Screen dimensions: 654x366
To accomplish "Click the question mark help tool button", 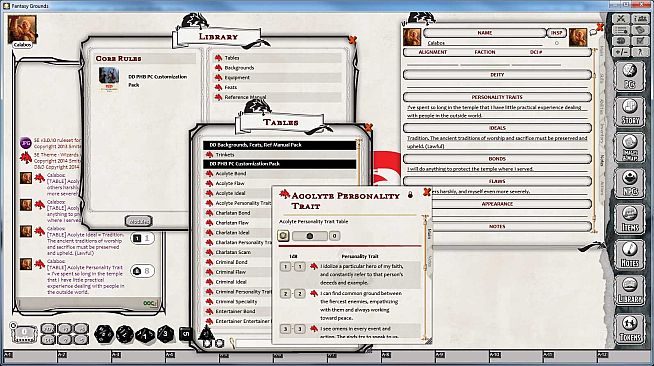I will coord(640,52).
